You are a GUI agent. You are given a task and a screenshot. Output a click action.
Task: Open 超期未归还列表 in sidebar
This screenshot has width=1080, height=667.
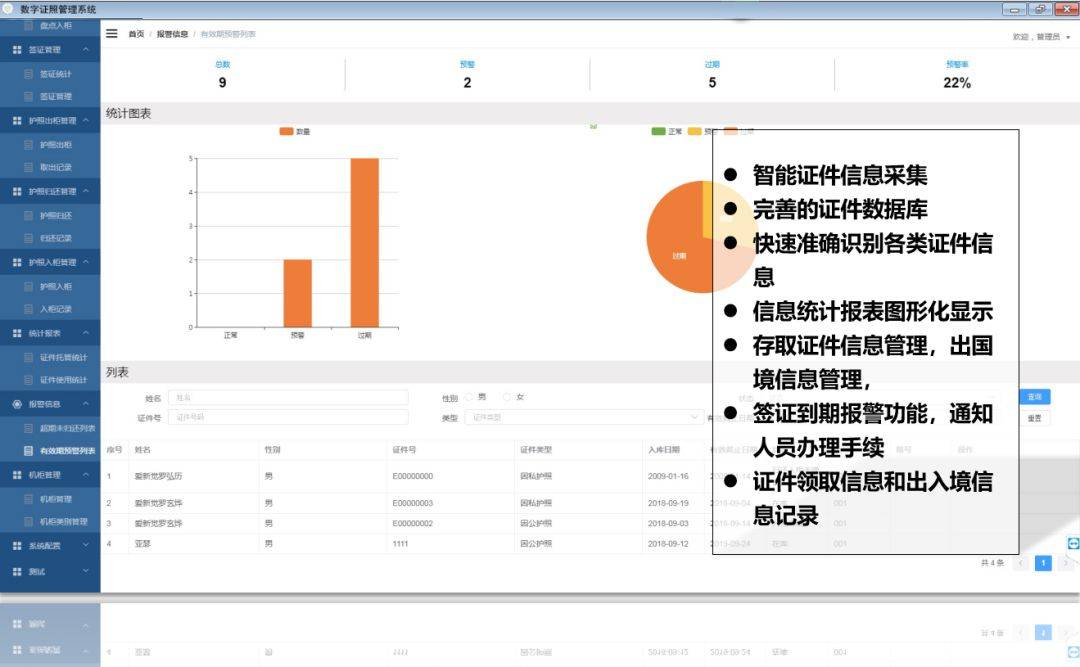point(67,428)
